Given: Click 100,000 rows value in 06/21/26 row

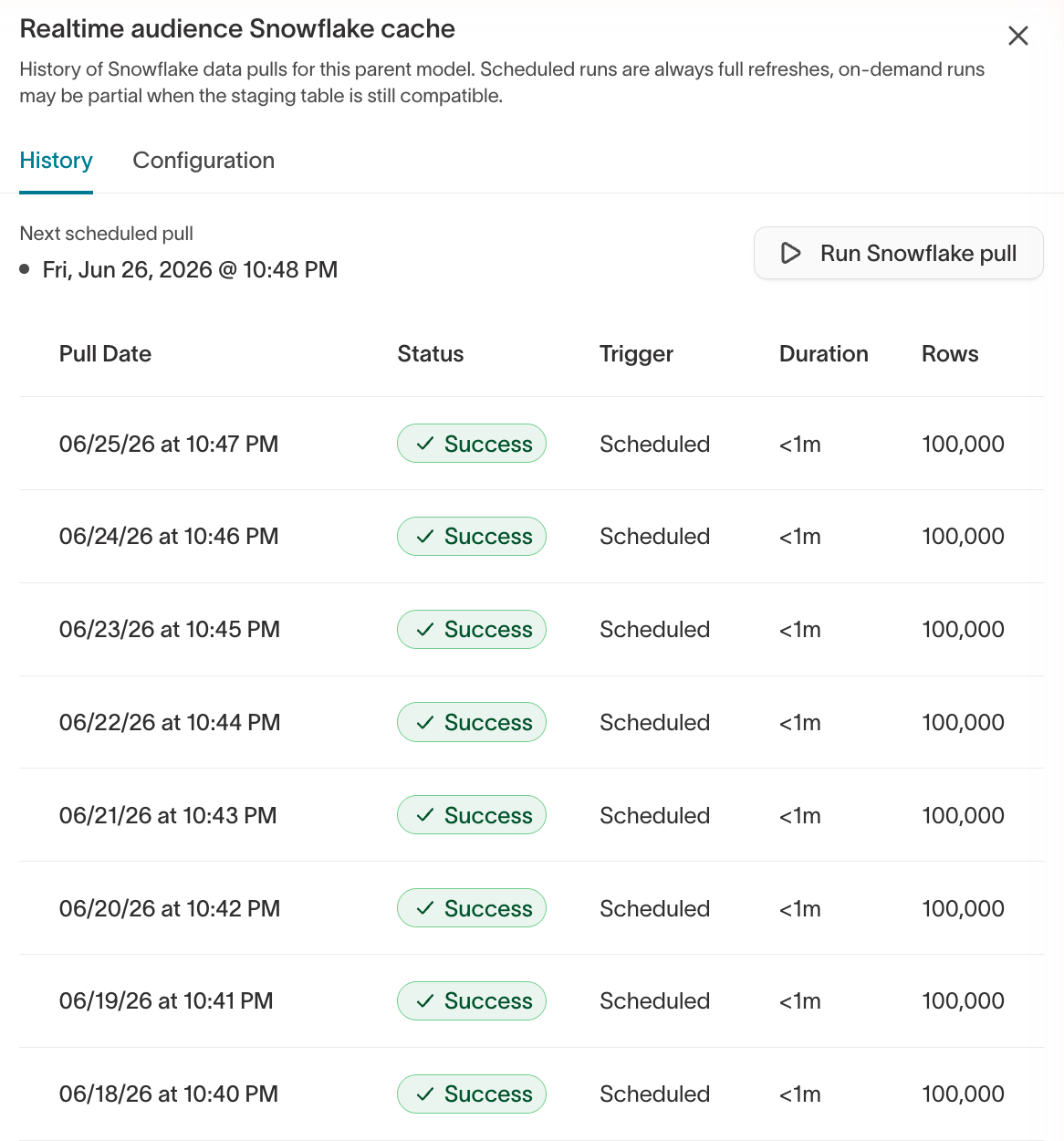Looking at the screenshot, I should click(x=963, y=816).
